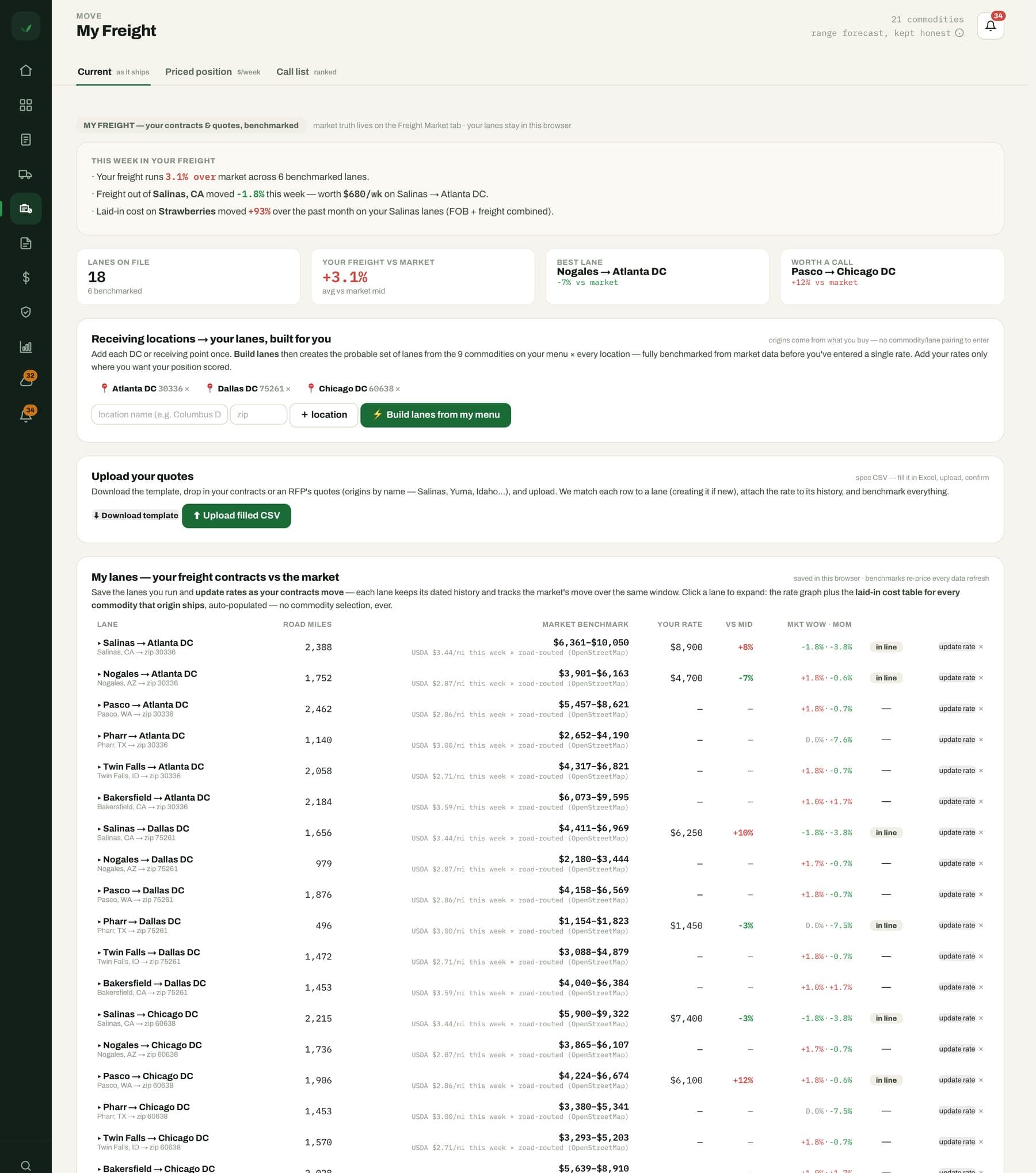The width and height of the screenshot is (1036, 1173).
Task: Update rate for Bakersfield → Dallas DC
Action: pyautogui.click(x=957, y=988)
